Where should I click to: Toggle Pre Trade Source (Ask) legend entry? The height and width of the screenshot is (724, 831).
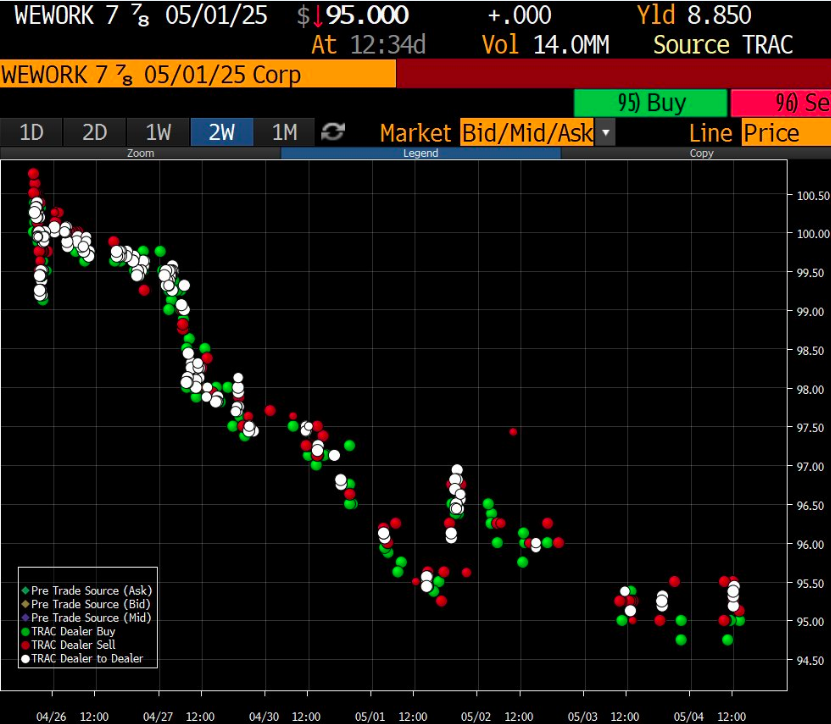[87, 590]
